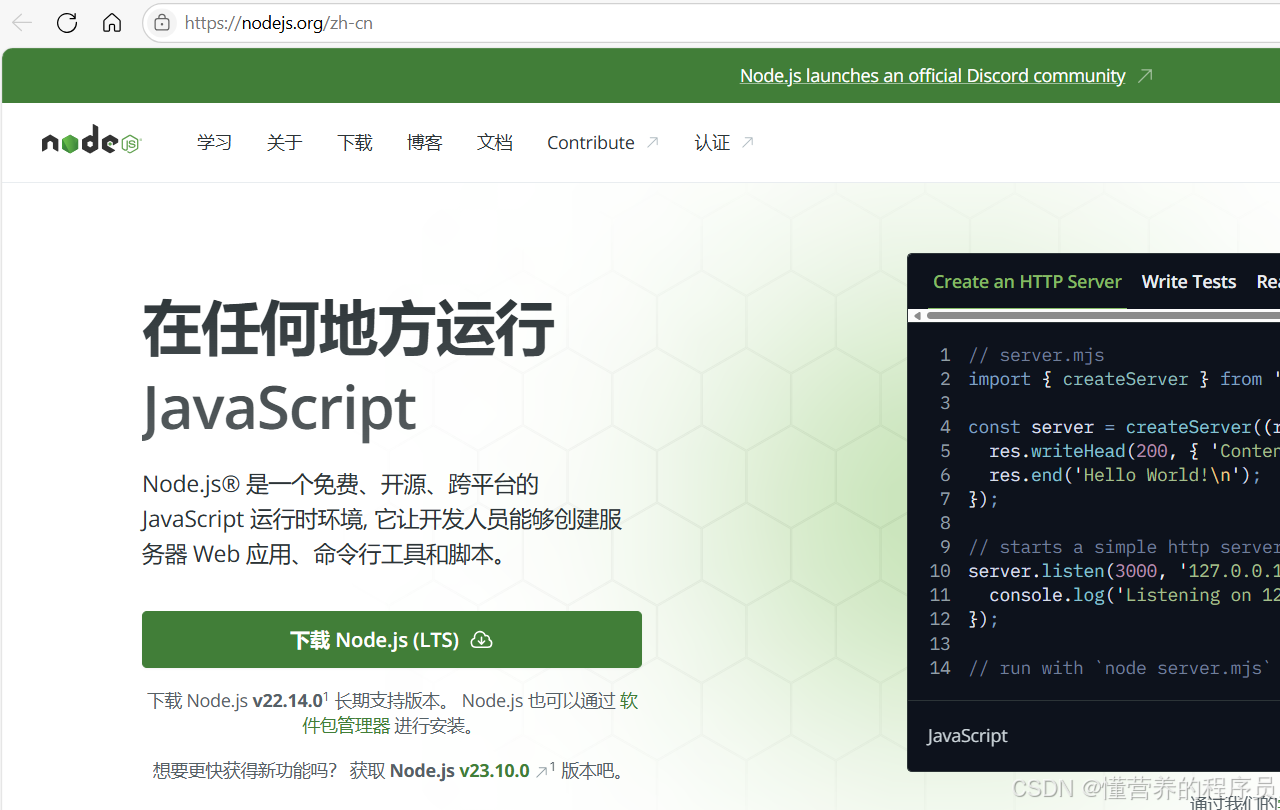Click external link arrow next to Contribute

click(x=653, y=143)
